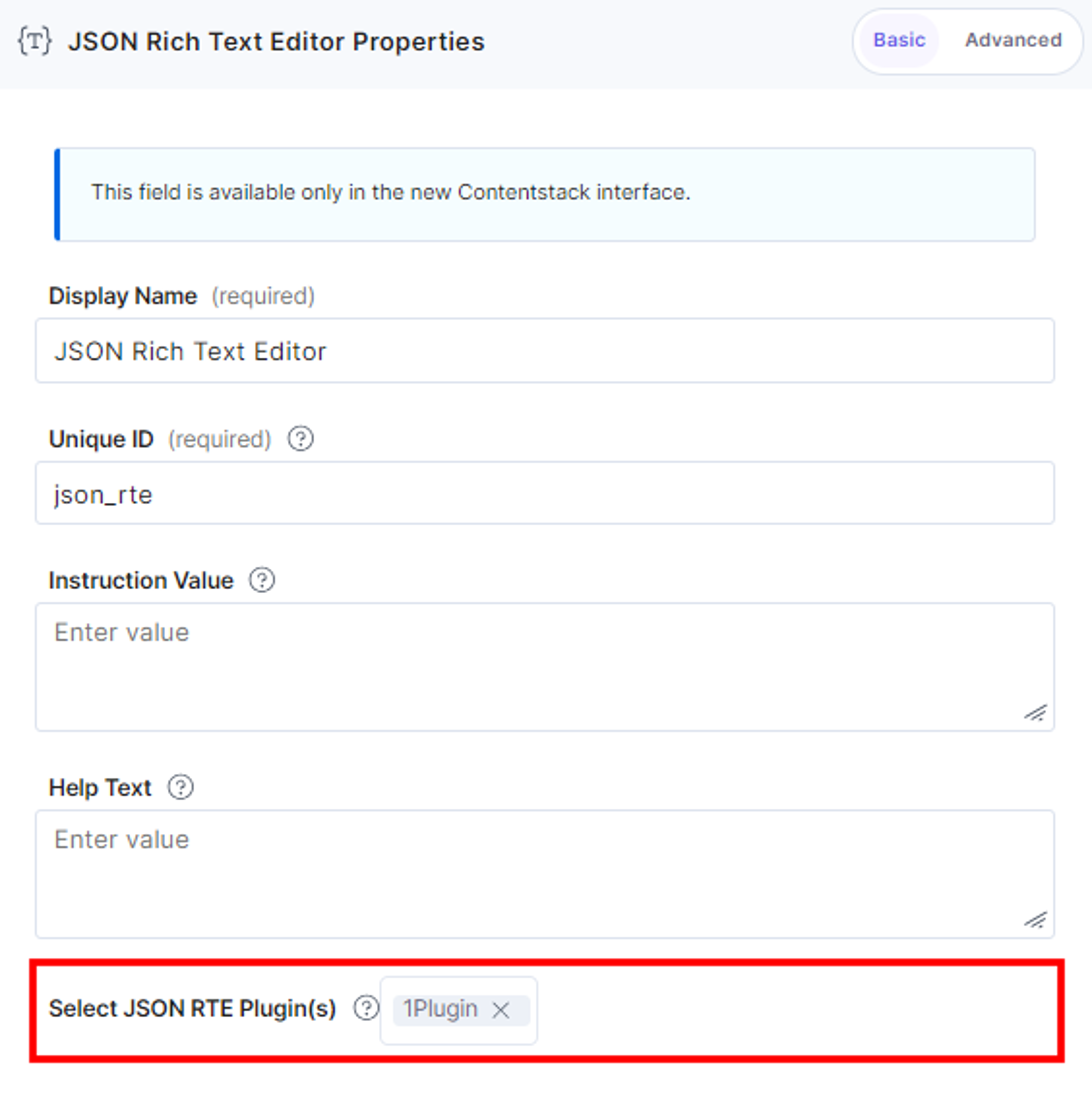Remove the 1Plugin tag with its X
This screenshot has height=1094, width=1092.
500,1010
